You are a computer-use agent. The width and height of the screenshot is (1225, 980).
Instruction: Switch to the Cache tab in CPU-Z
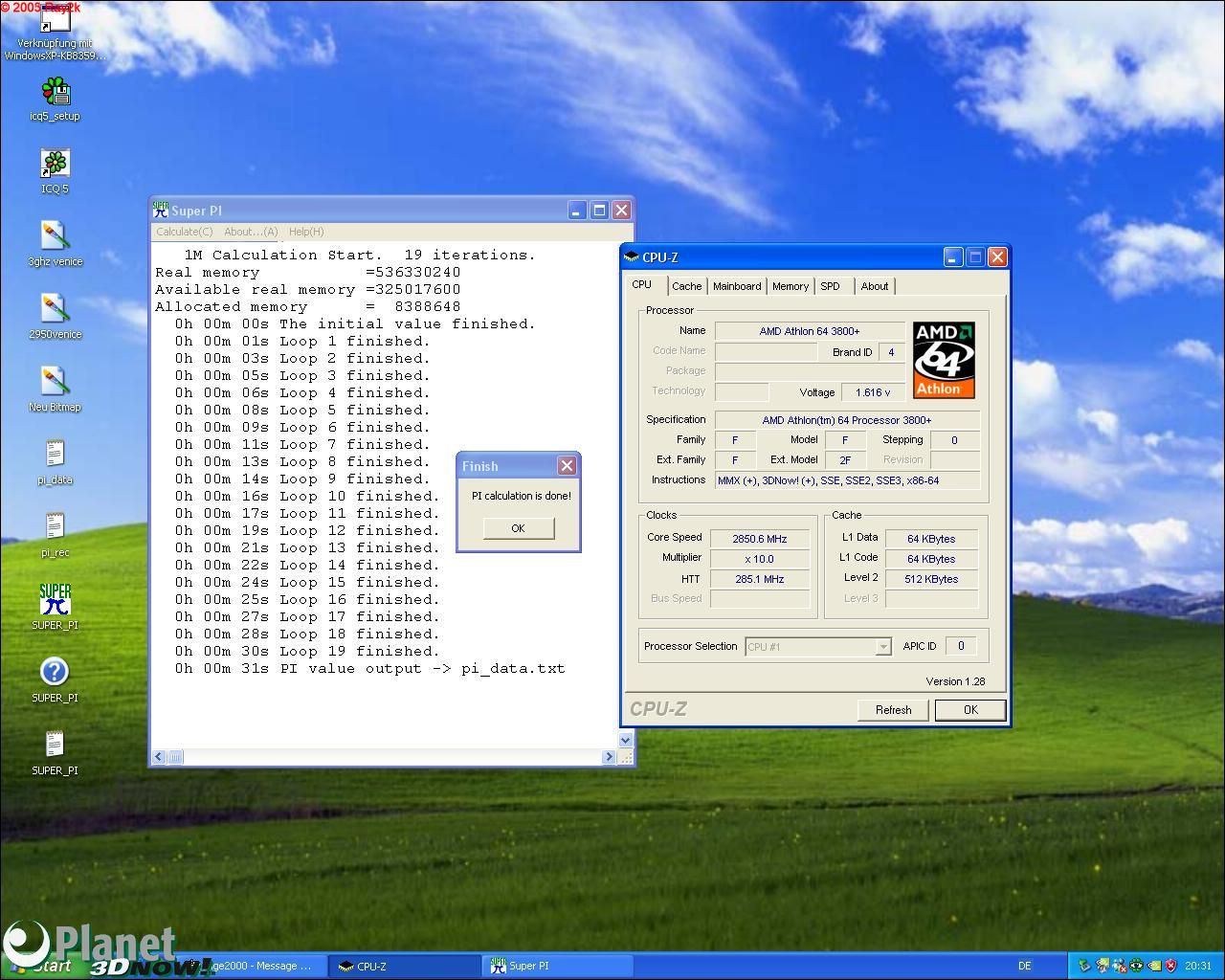(x=686, y=286)
